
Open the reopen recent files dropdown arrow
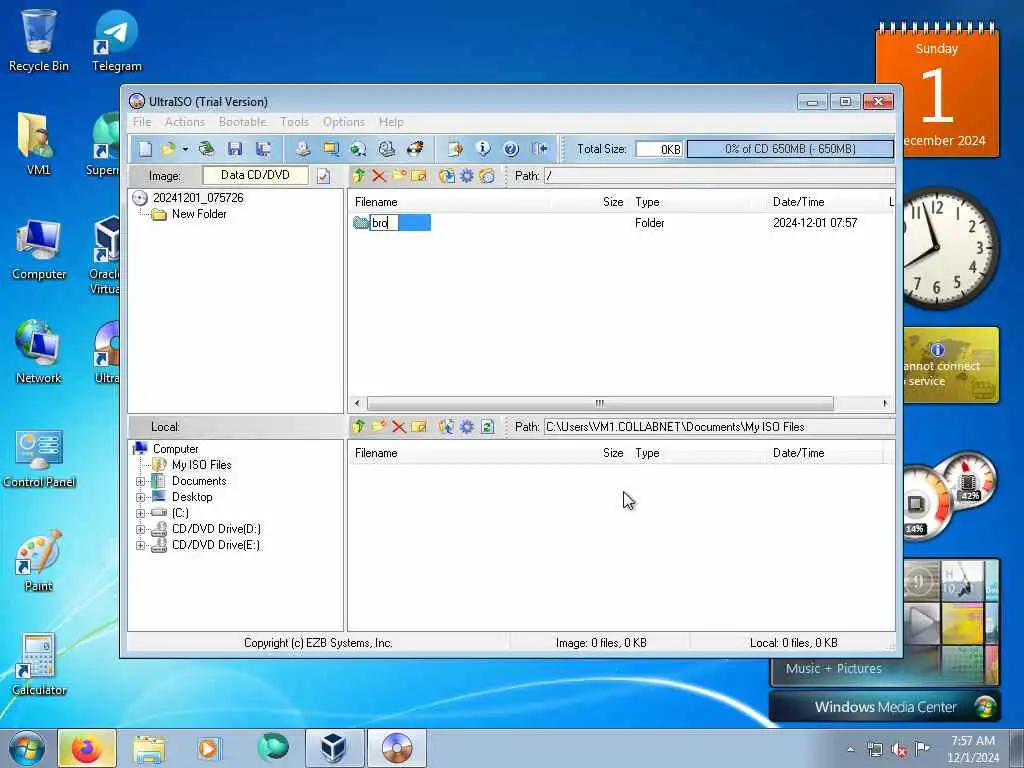tap(185, 150)
